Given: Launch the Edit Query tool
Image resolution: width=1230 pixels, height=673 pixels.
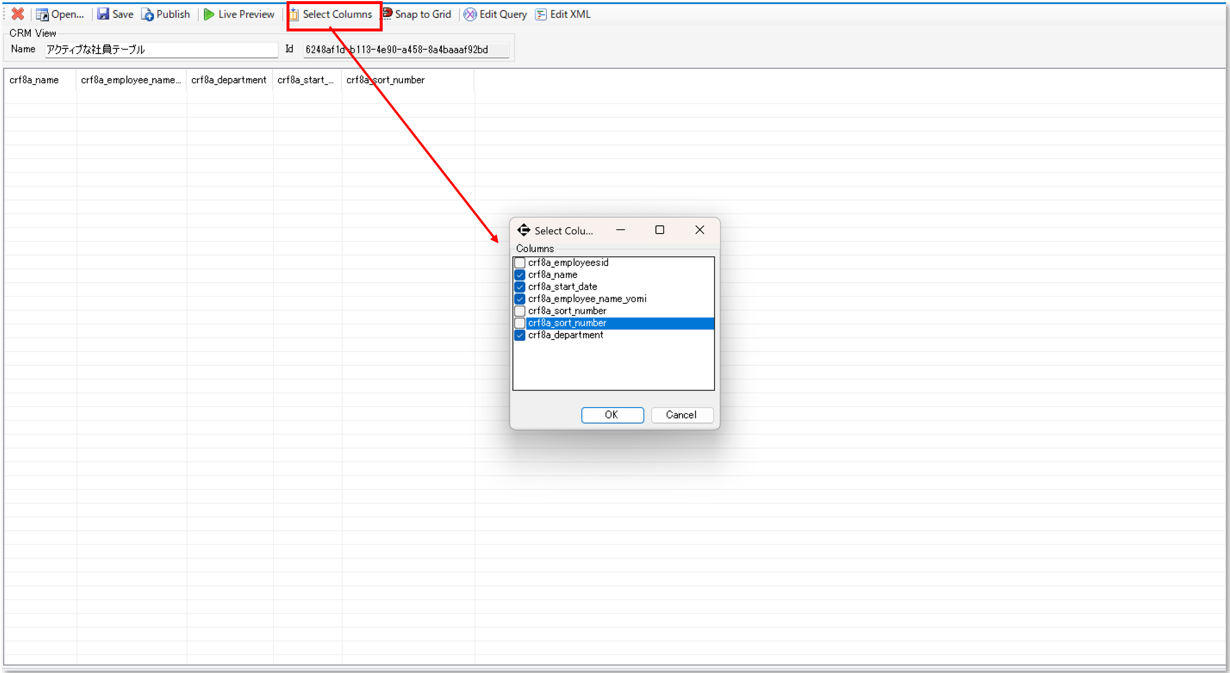Looking at the screenshot, I should click(x=495, y=15).
